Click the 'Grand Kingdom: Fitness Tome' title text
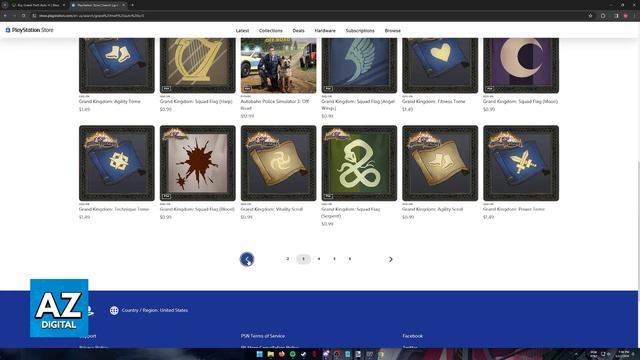 pos(433,101)
